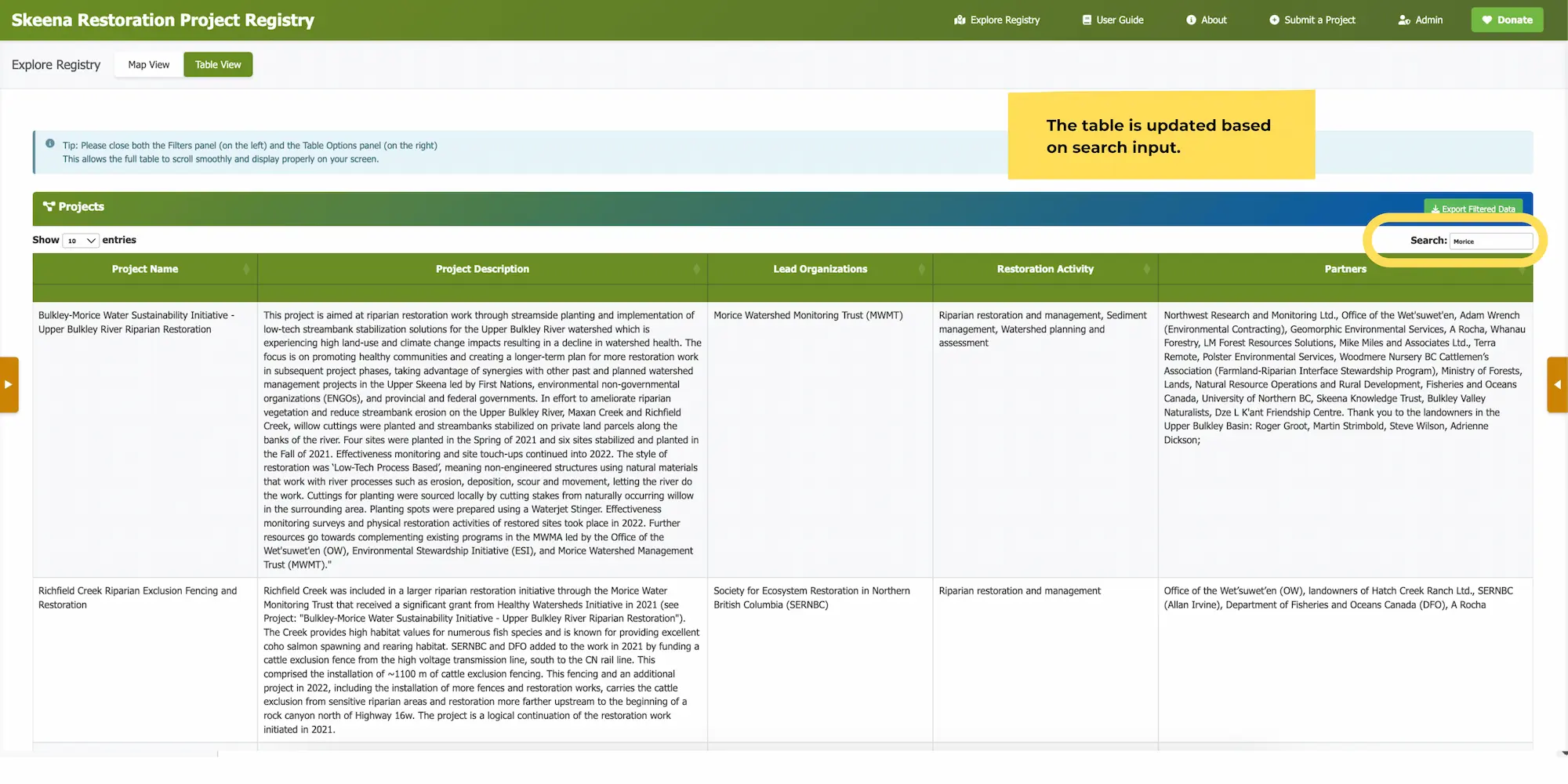1568x784 pixels.
Task: Click the About info icon
Action: (x=1191, y=20)
